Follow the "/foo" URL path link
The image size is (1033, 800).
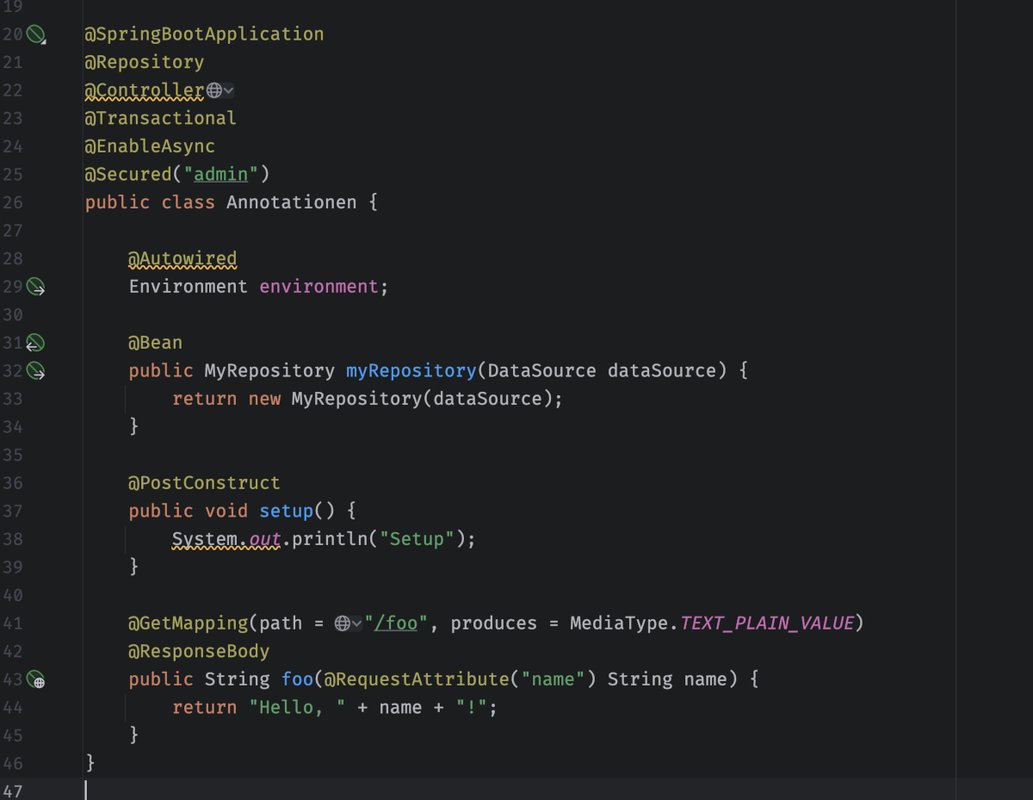click(396, 624)
